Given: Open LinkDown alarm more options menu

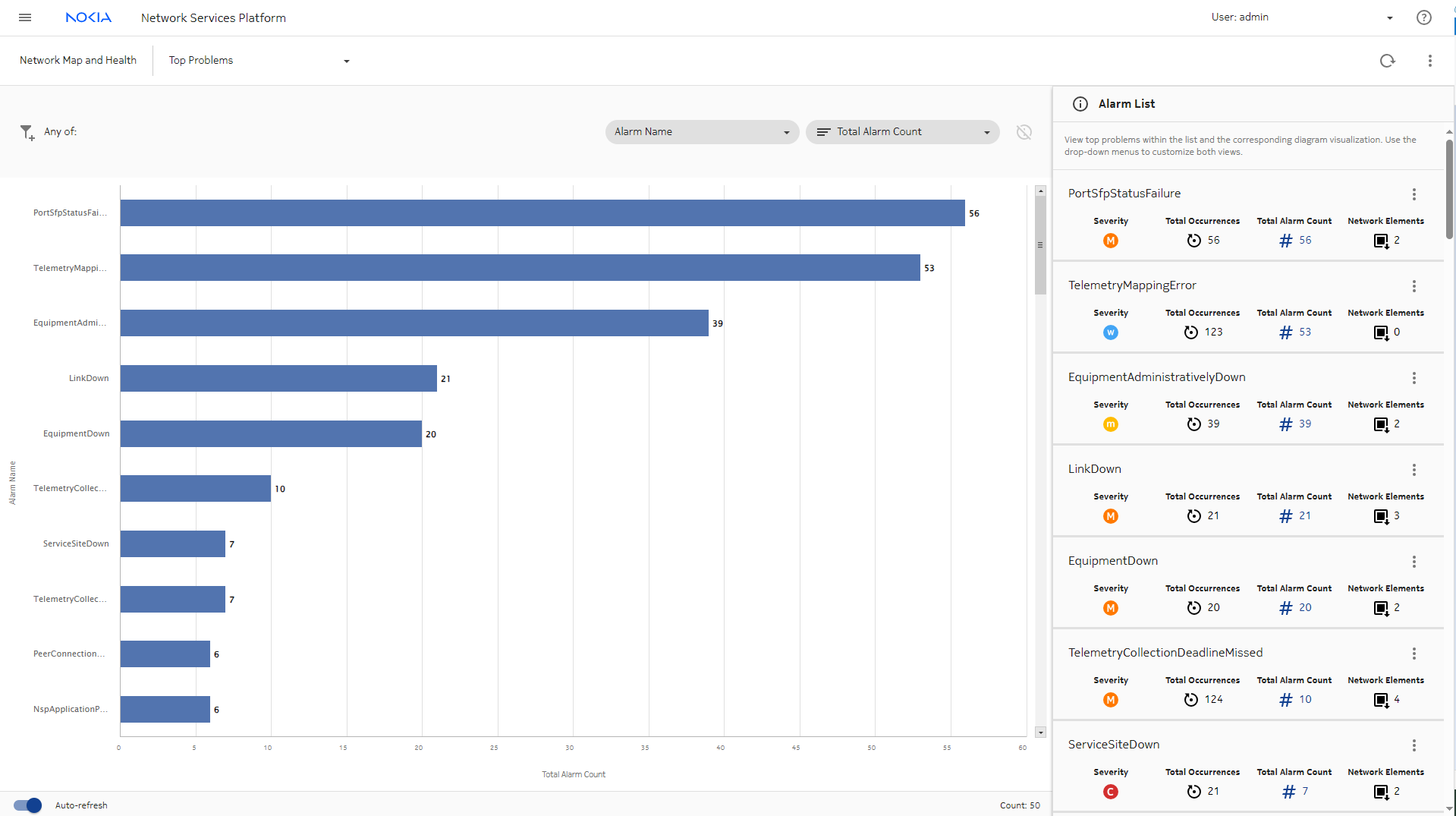Looking at the screenshot, I should 1414,470.
